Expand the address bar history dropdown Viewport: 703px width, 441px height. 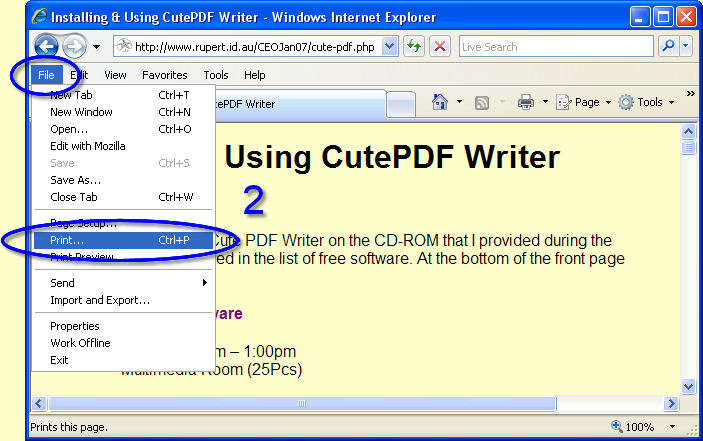[x=390, y=47]
